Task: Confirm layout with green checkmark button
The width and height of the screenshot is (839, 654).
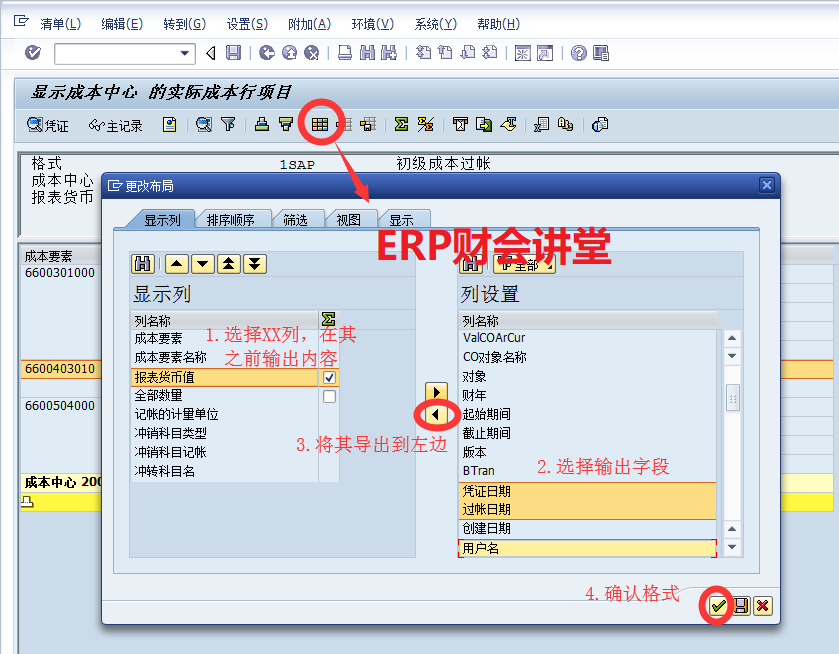Action: [x=717, y=605]
